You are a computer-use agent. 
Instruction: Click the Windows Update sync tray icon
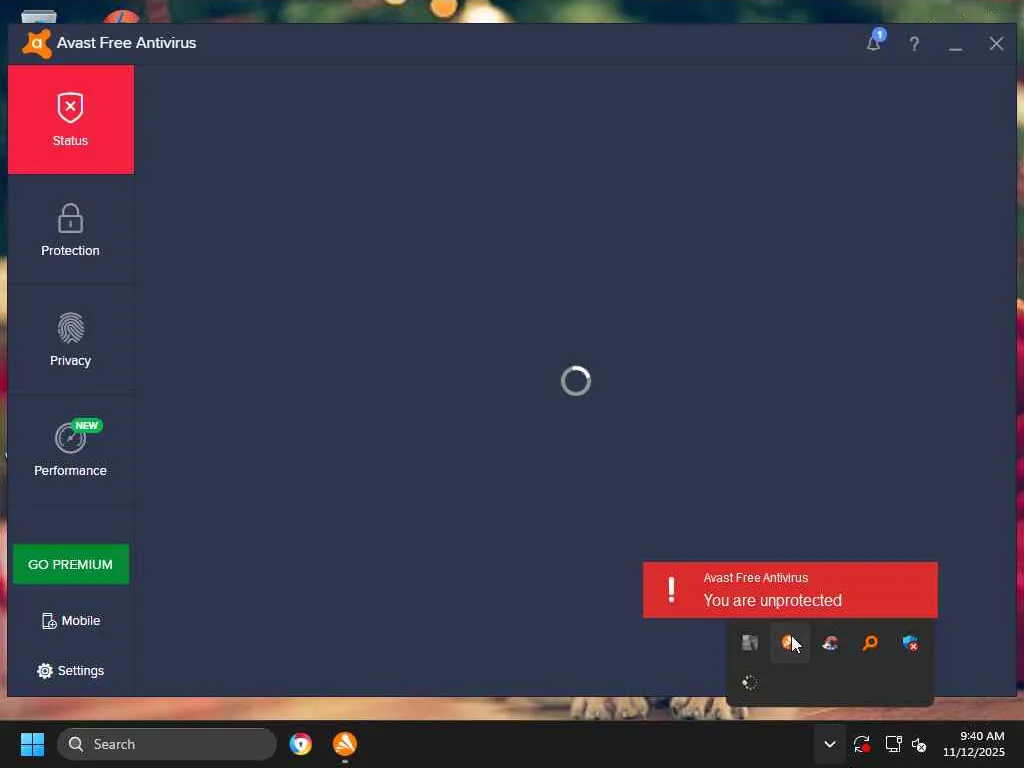(x=861, y=744)
